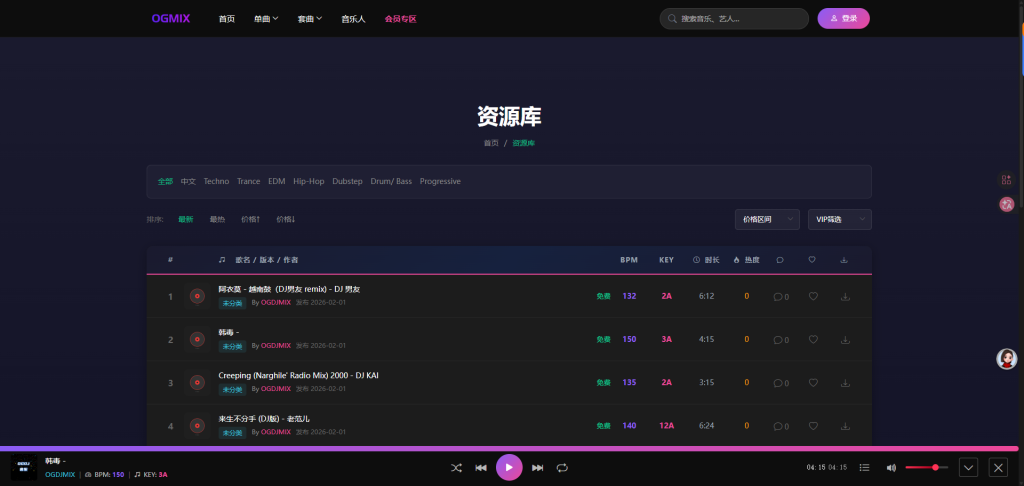Screen dimensions: 1024x486
Task: Click the play button in player bar
Action: tap(509, 467)
